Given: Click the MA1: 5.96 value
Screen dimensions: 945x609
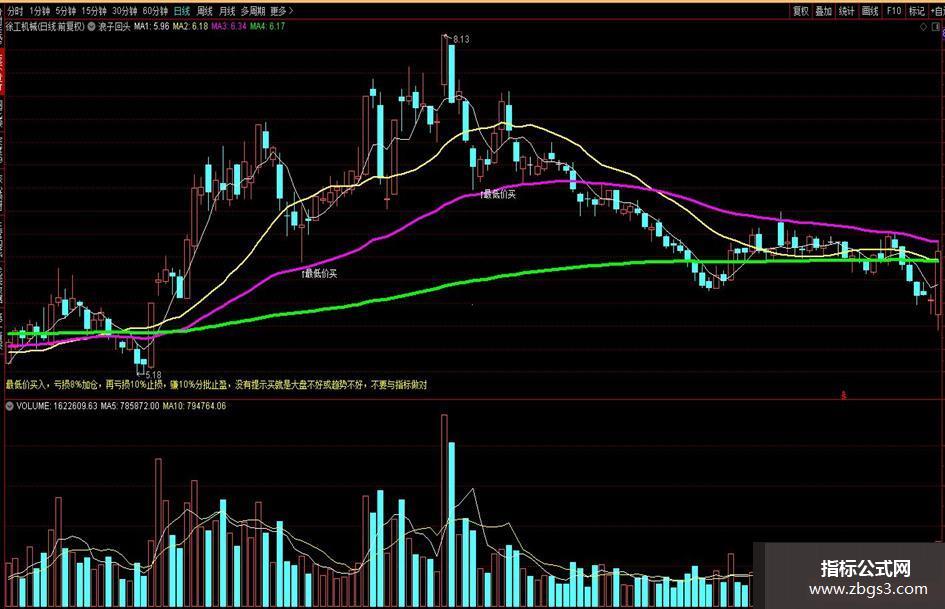Looking at the screenshot, I should click(151, 27).
